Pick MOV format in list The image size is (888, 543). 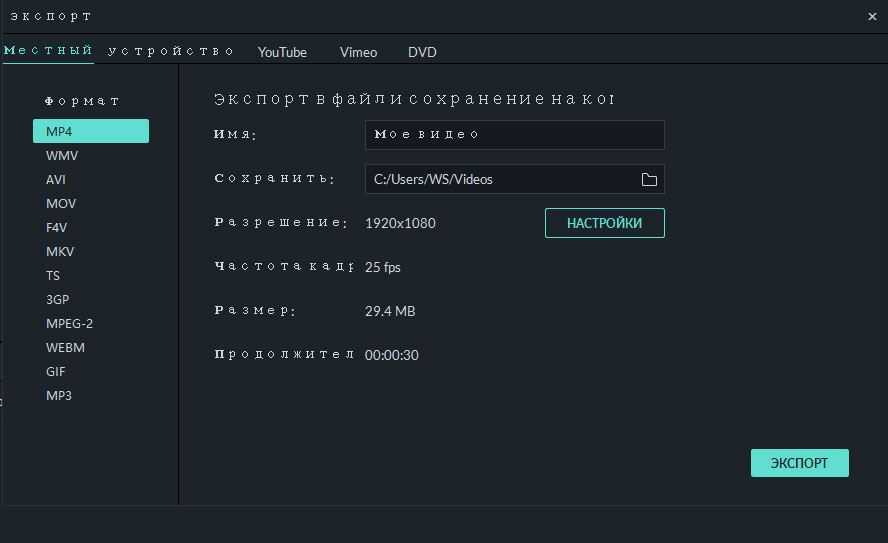(61, 204)
